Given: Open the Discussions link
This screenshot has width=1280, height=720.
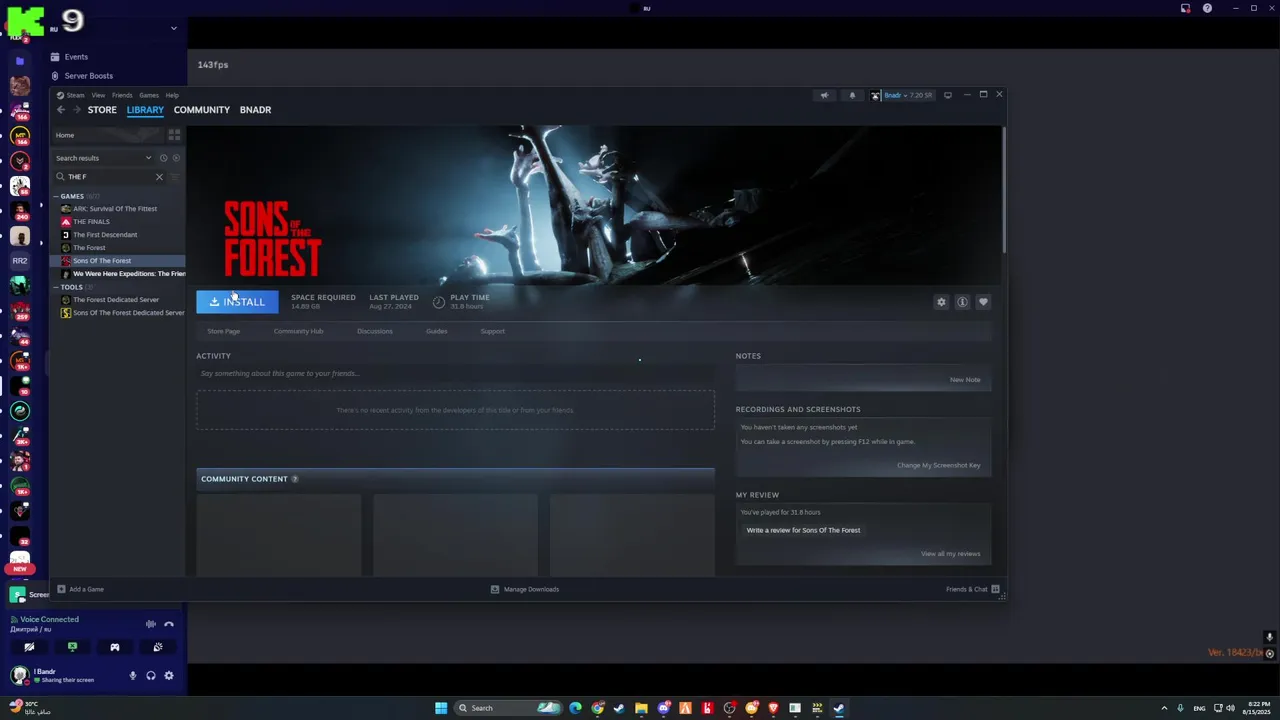Looking at the screenshot, I should tap(375, 331).
